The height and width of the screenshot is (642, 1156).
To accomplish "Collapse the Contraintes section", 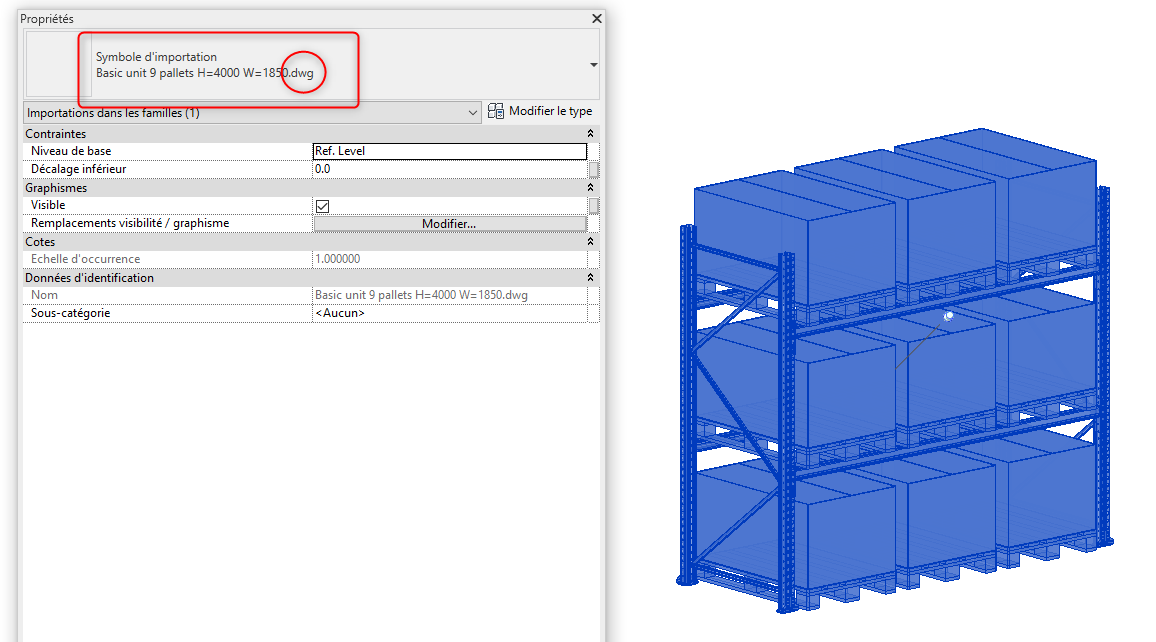I will pos(590,134).
